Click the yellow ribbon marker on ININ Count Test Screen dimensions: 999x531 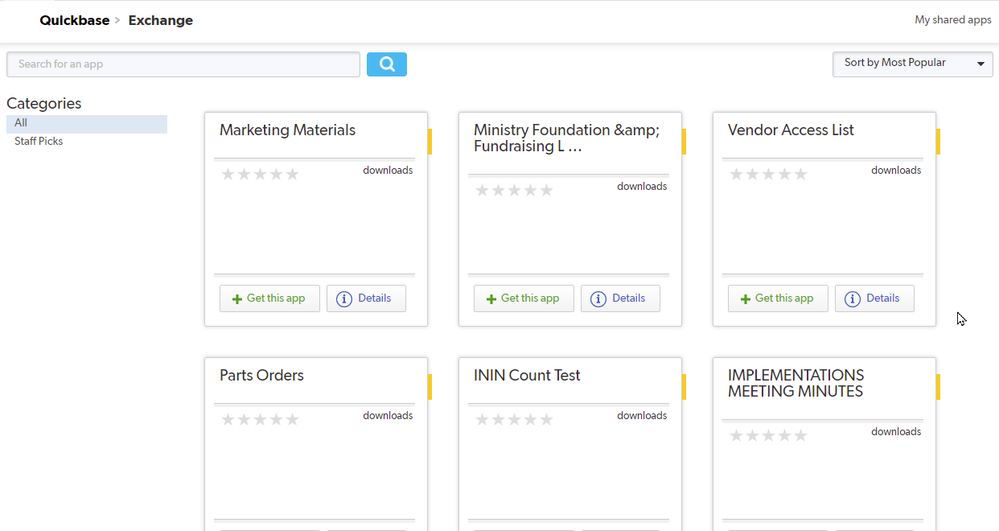click(x=684, y=387)
